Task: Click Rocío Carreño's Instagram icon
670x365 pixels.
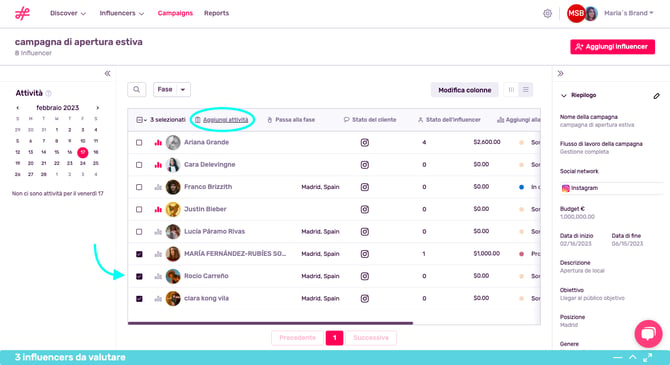Action: (x=364, y=276)
